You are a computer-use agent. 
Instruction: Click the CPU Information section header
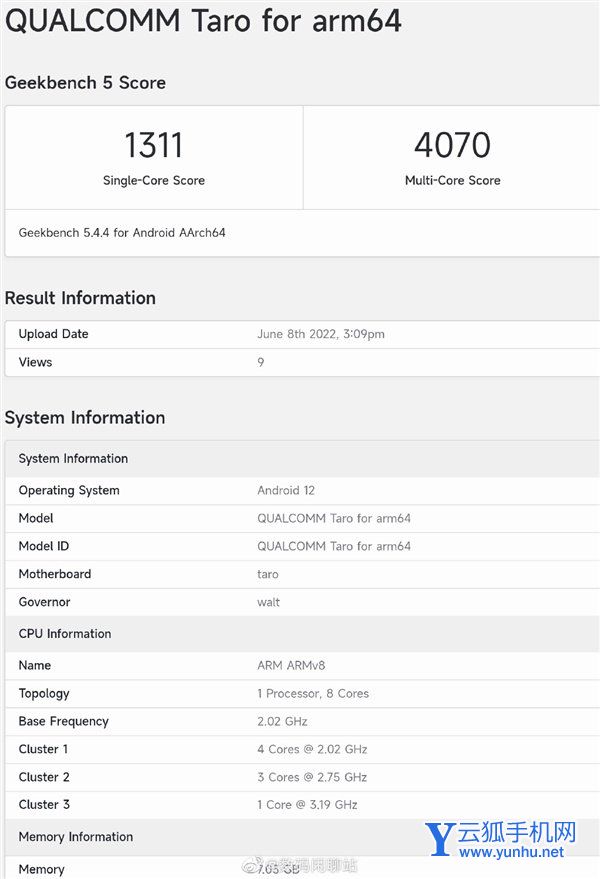(65, 634)
